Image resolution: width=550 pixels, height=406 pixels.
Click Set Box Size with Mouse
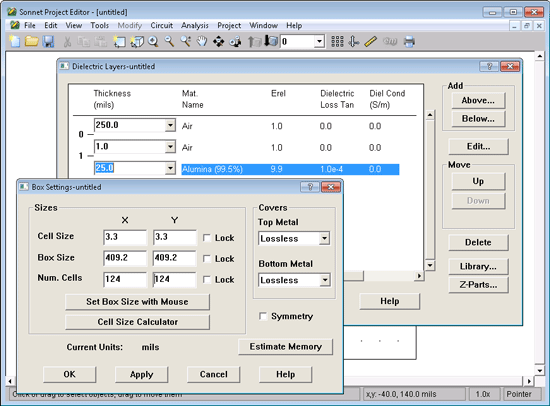138,302
